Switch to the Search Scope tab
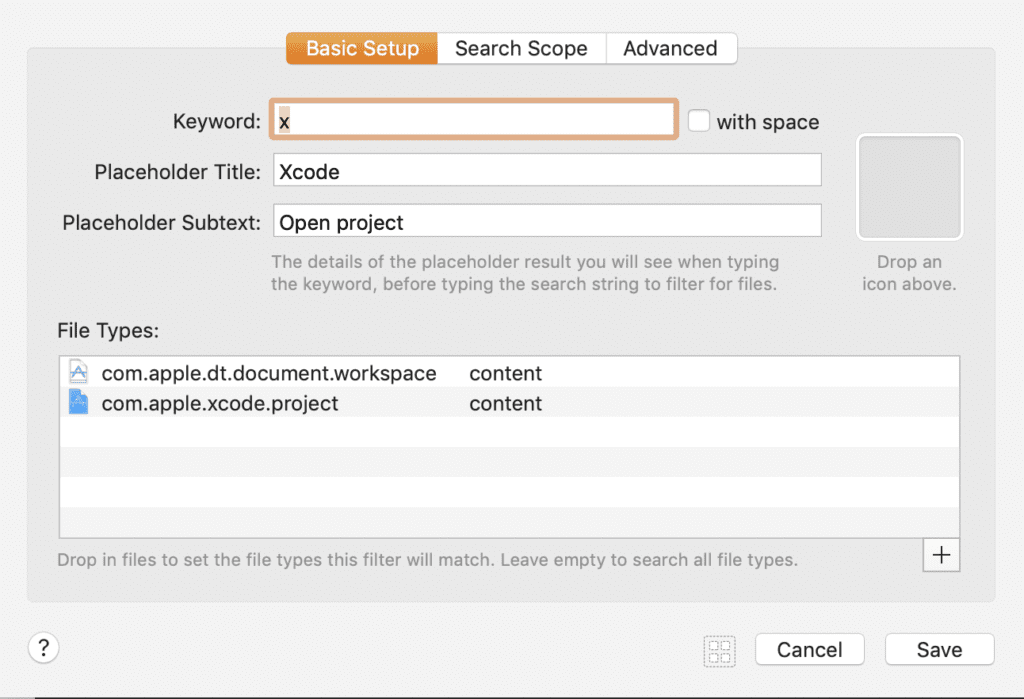 (521, 48)
